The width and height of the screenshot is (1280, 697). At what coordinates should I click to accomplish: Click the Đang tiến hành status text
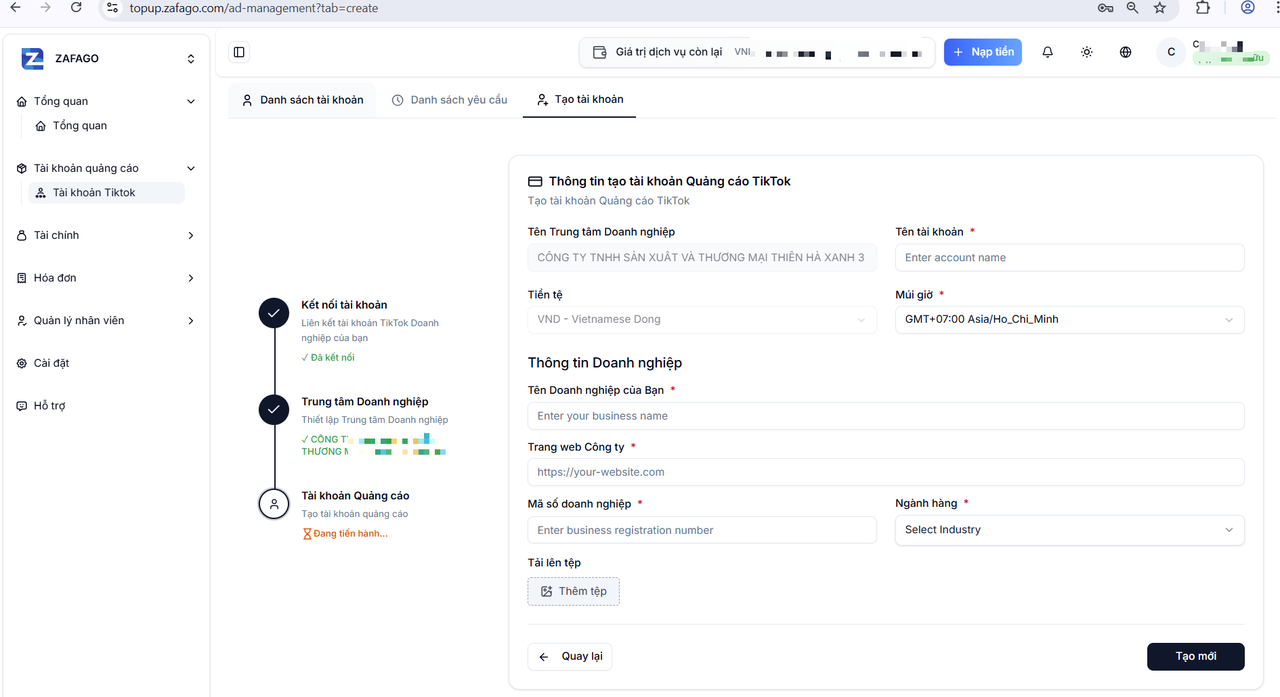[345, 534]
